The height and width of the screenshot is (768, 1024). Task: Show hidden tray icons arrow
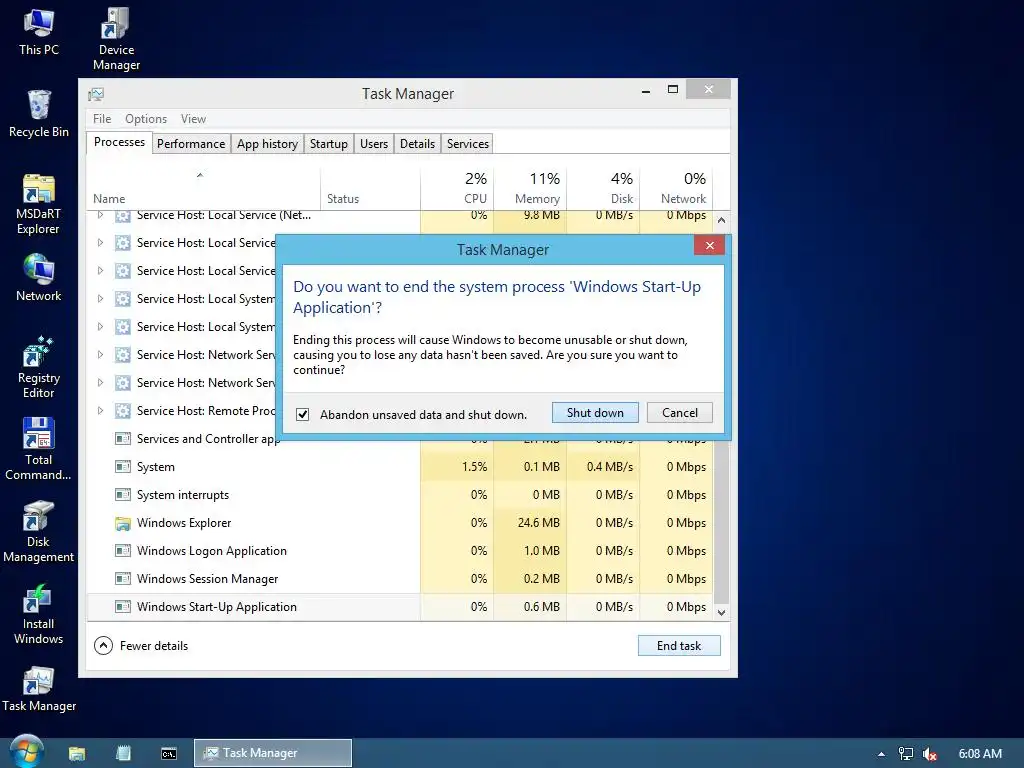(x=881, y=754)
